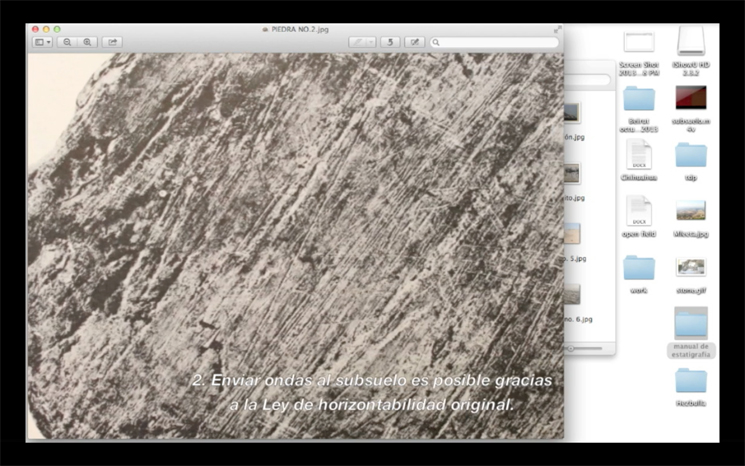
Task: Click the no. 6.jpg file name
Action: (x=578, y=320)
